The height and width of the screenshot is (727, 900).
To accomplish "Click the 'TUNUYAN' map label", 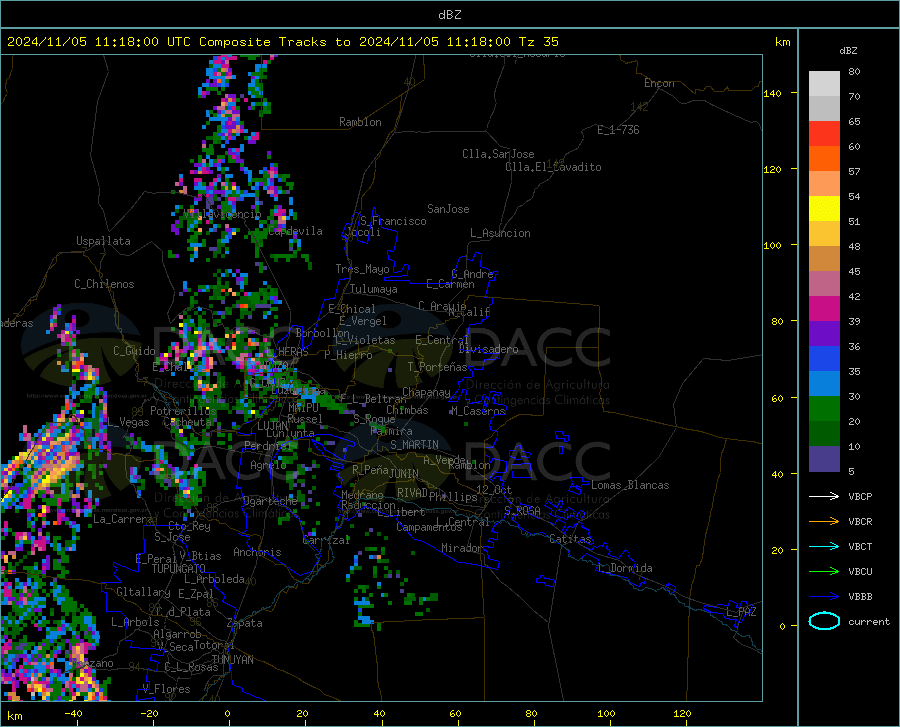I will (232, 659).
